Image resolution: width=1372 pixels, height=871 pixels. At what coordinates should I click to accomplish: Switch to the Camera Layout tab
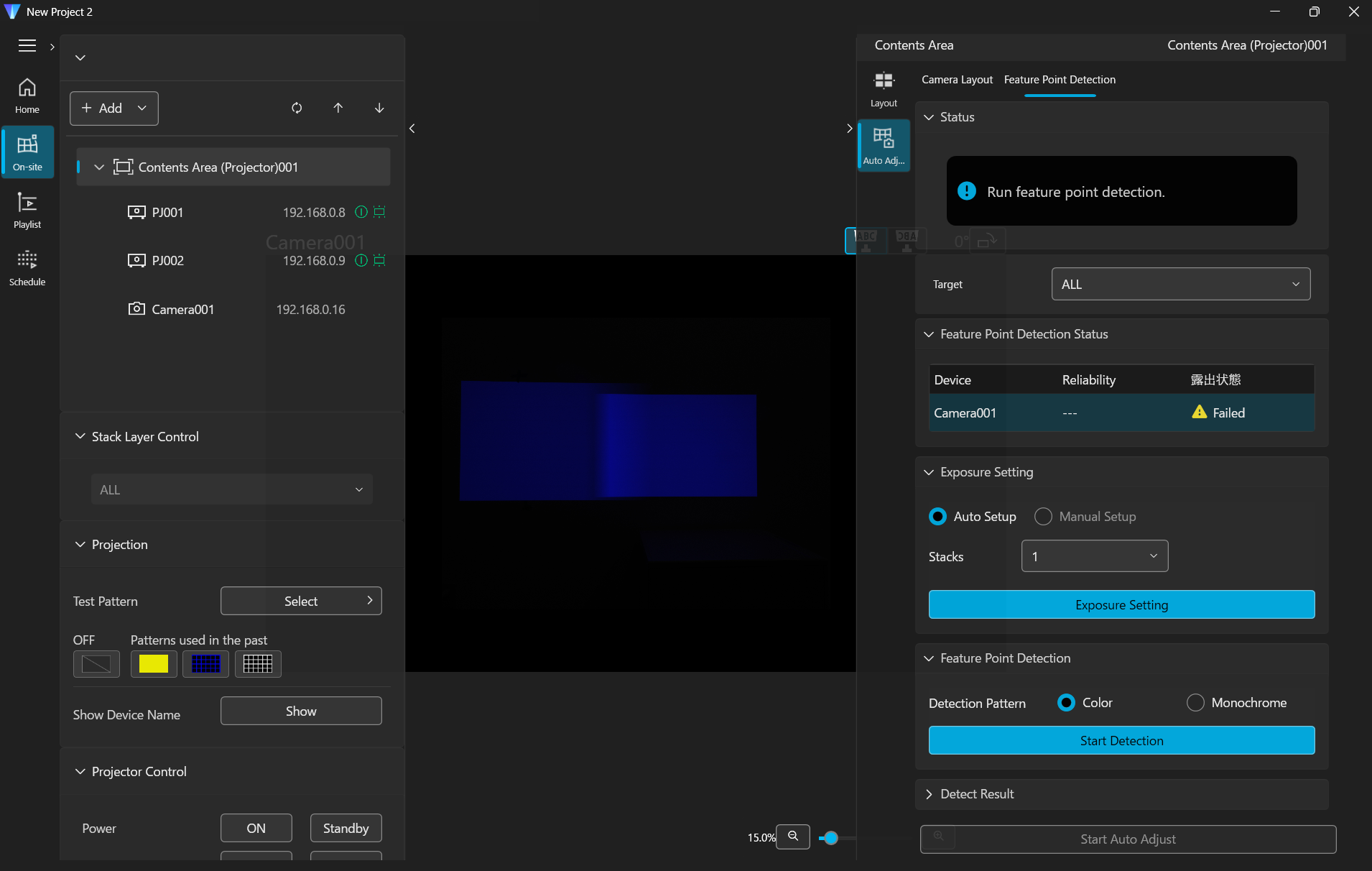click(957, 80)
